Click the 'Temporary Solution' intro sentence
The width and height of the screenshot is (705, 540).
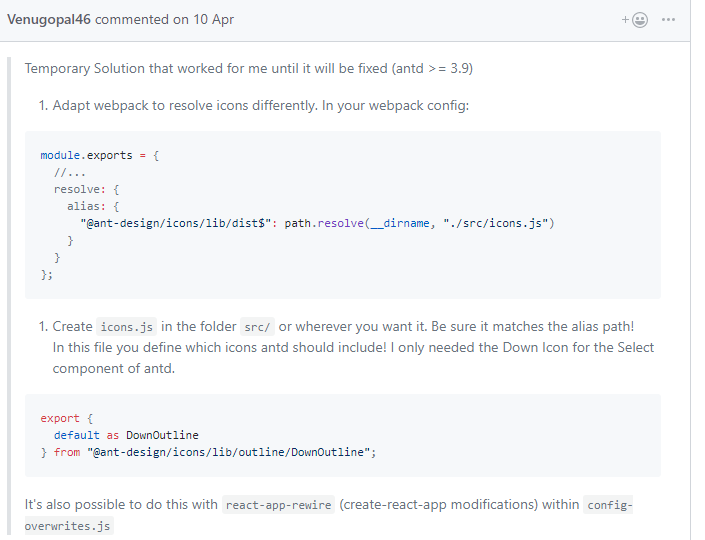[249, 68]
